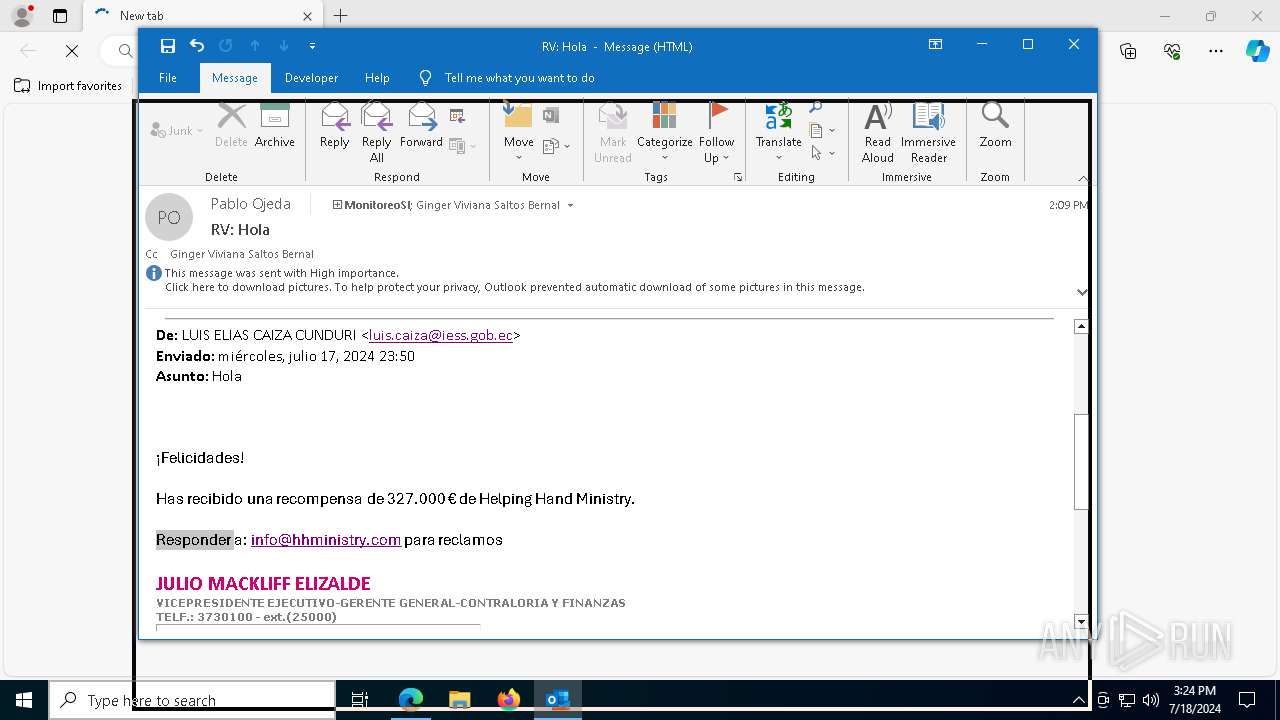Viewport: 1280px width, 720px height.
Task: Open the move Actions dropdown
Action: pyautogui.click(x=556, y=146)
